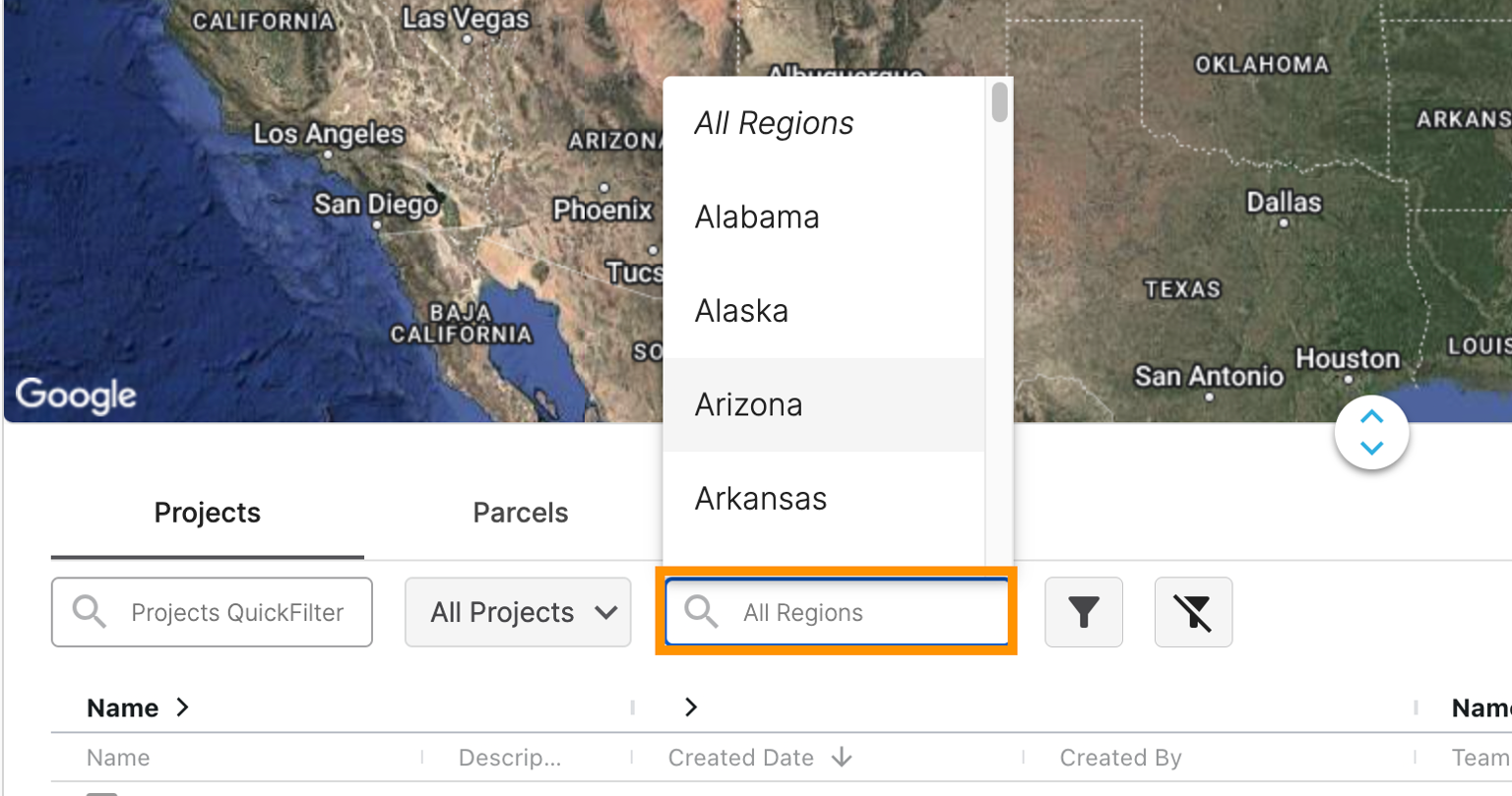This screenshot has width=1512, height=796.
Task: Switch to the Parcels tab
Action: [x=520, y=513]
